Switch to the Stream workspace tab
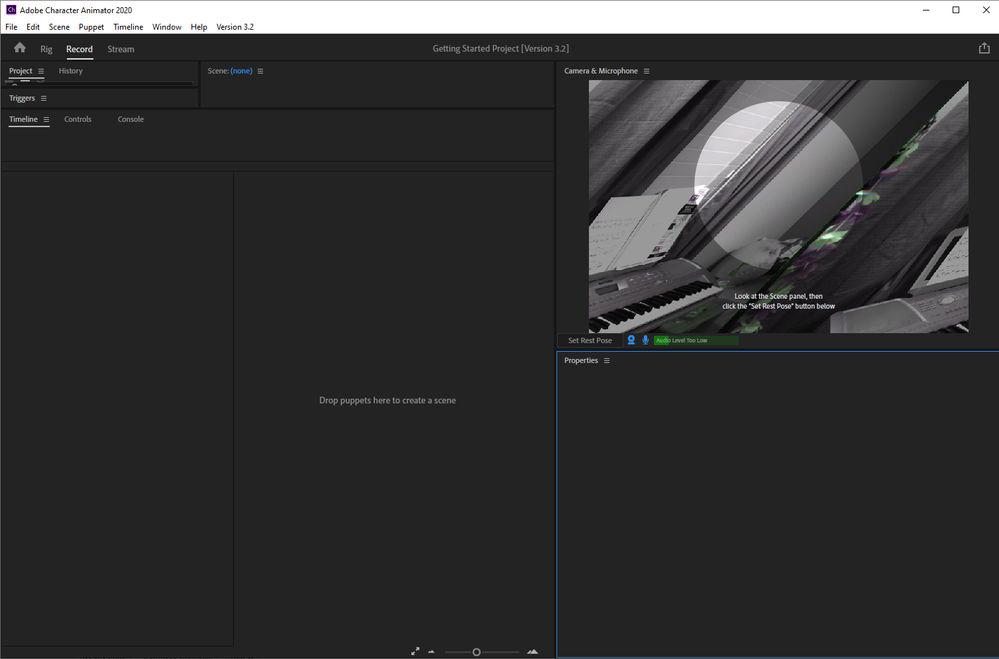The width and height of the screenshot is (999, 659). pyautogui.click(x=121, y=49)
